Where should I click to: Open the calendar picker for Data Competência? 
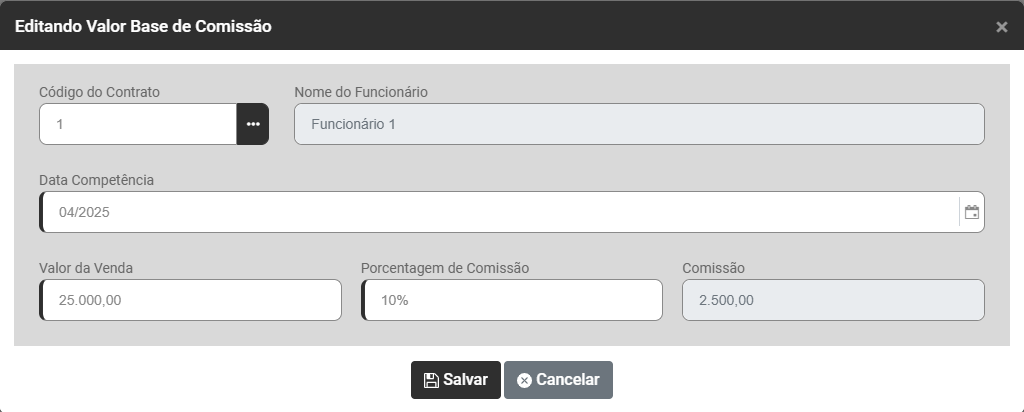tap(971, 212)
